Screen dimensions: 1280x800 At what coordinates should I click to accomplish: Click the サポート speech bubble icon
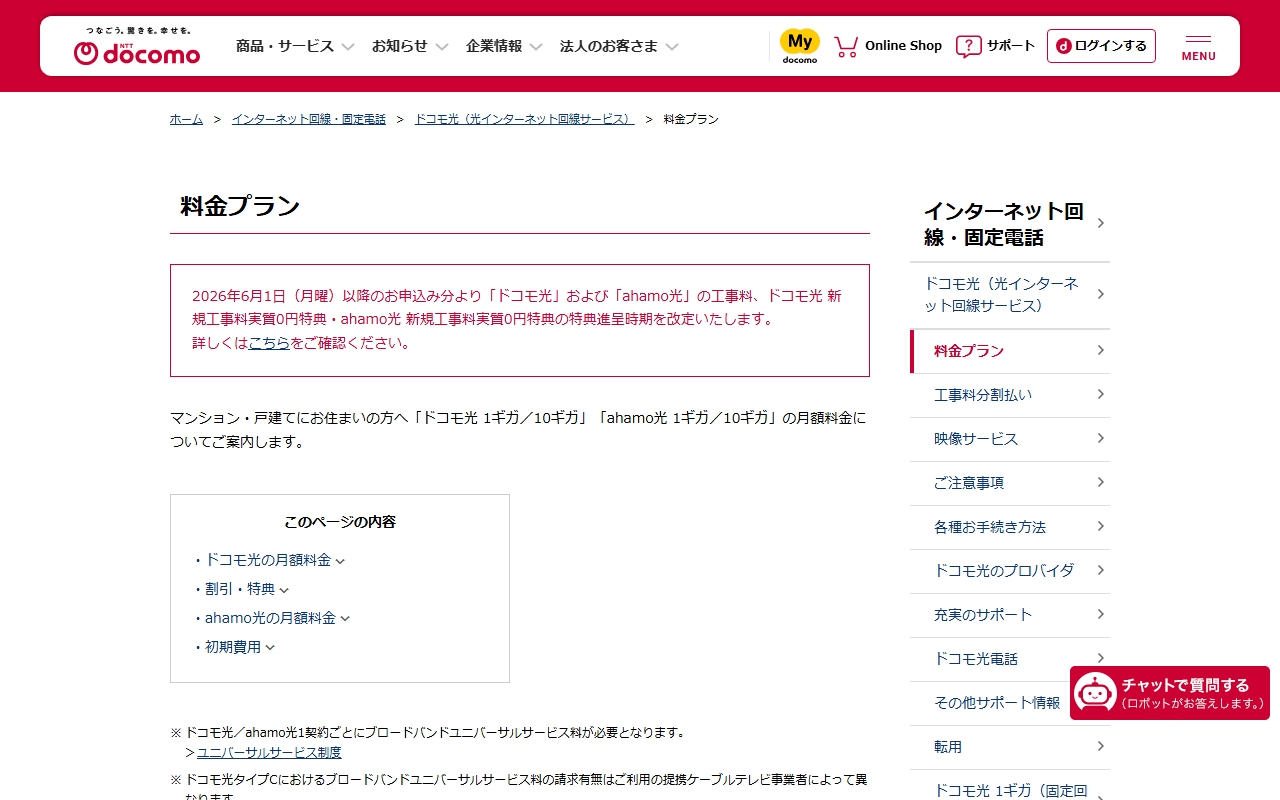(x=969, y=46)
